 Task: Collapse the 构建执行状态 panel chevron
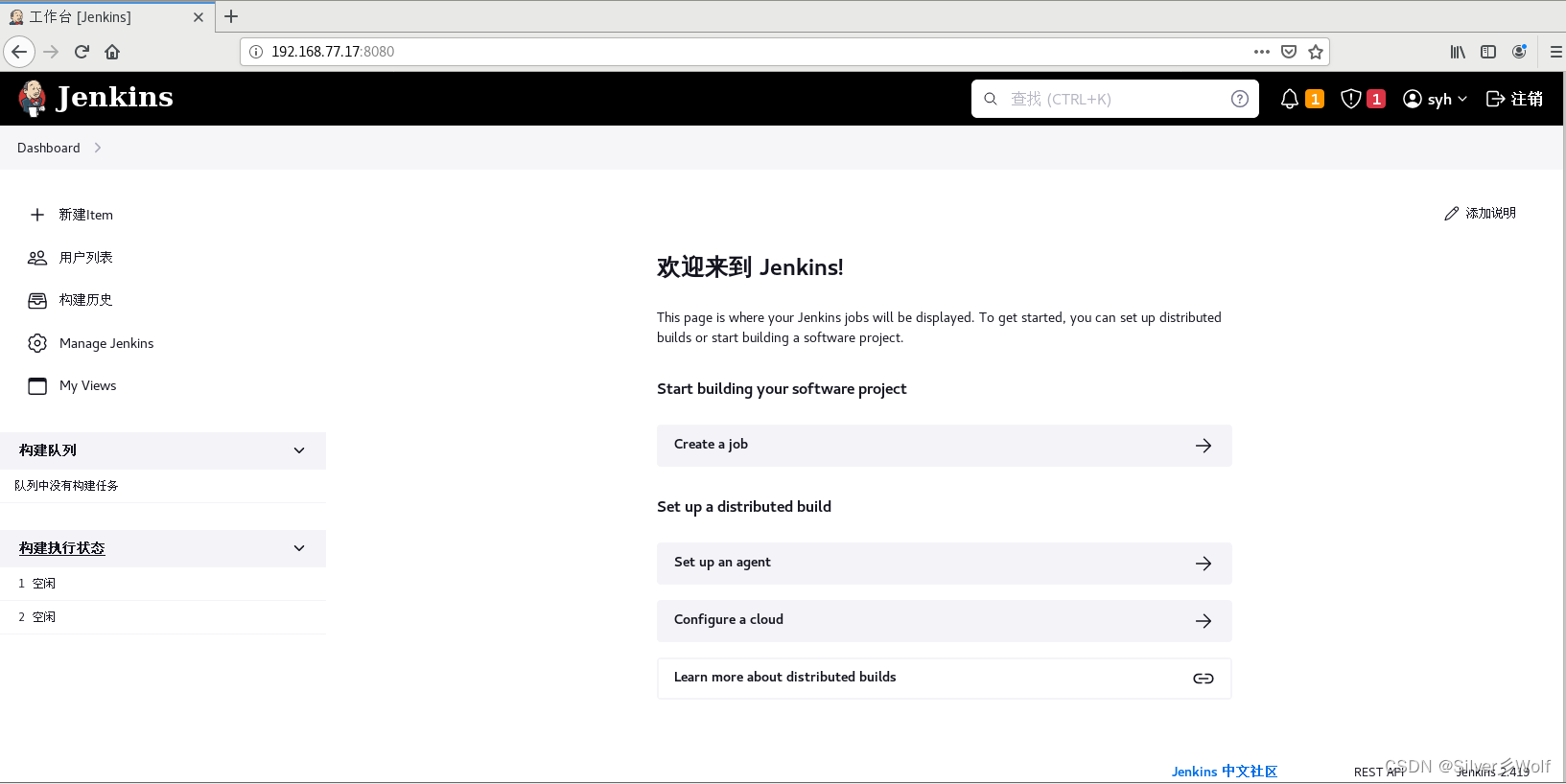(x=299, y=548)
